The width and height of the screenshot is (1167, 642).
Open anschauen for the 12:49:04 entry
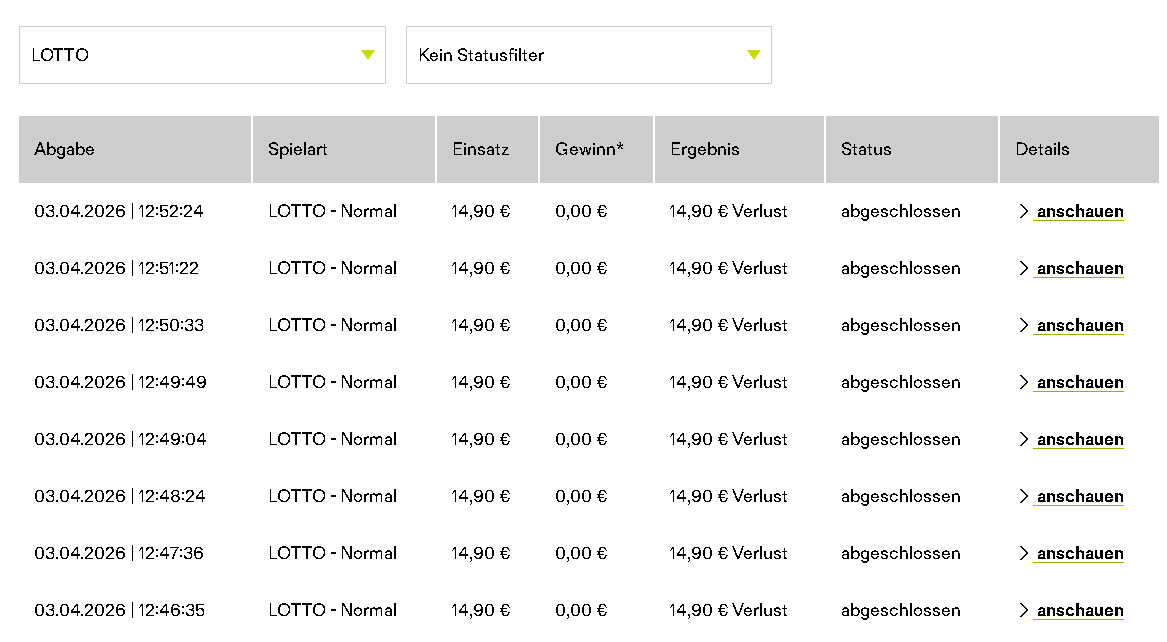pyautogui.click(x=1079, y=440)
